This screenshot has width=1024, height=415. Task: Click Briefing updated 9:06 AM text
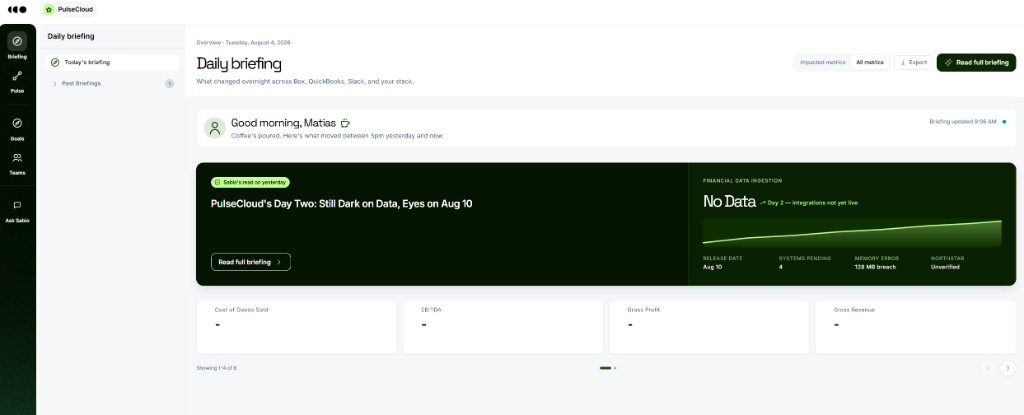(x=963, y=122)
